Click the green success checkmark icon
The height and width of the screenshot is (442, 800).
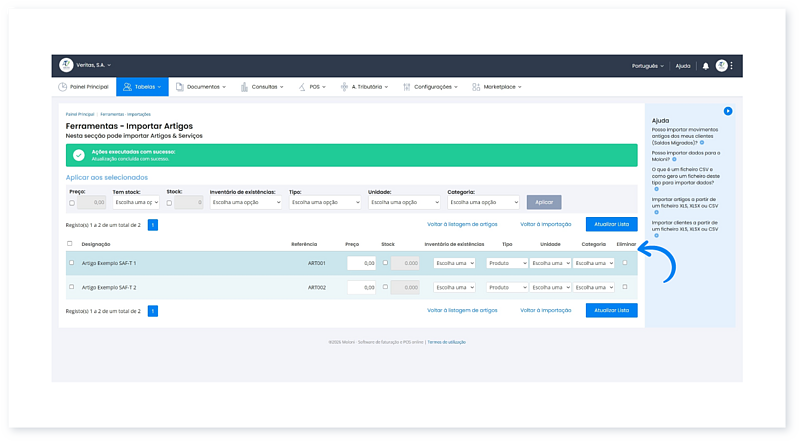click(78, 155)
